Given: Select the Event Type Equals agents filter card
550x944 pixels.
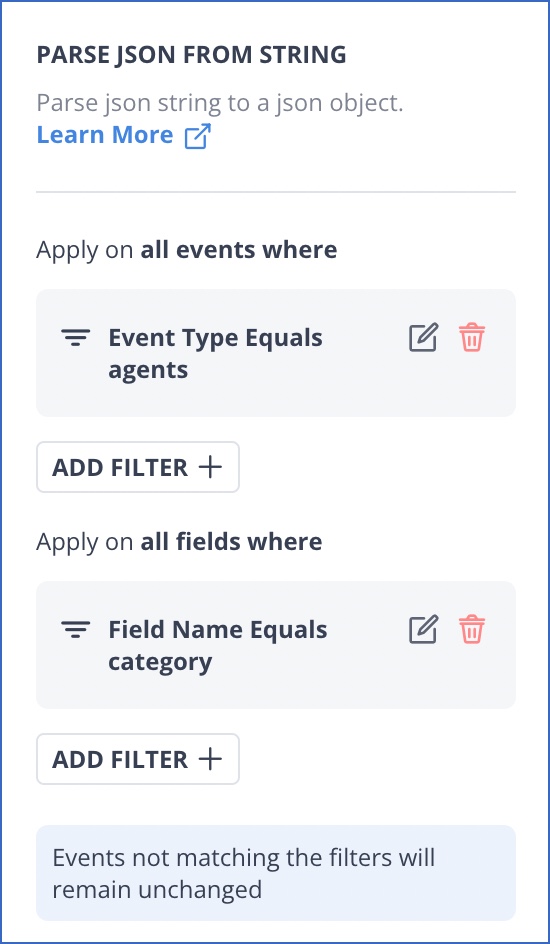Looking at the screenshot, I should click(276, 353).
